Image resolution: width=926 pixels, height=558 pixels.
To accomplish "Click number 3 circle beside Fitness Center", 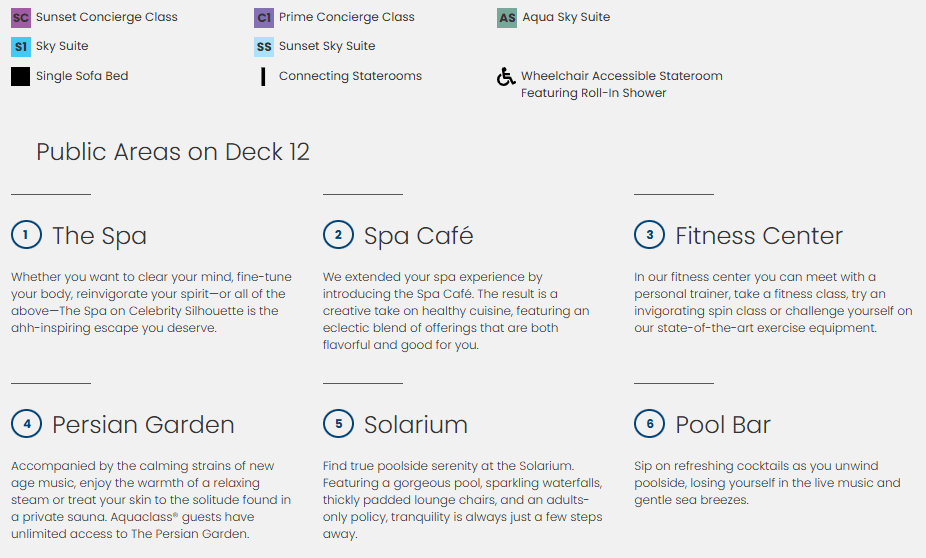I will coord(649,235).
